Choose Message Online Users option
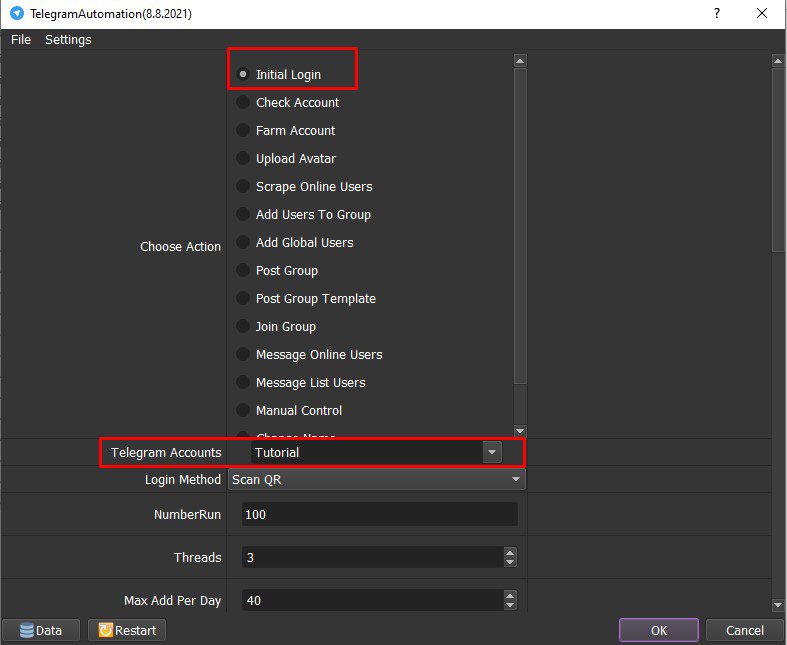The width and height of the screenshot is (787, 645). tap(243, 354)
